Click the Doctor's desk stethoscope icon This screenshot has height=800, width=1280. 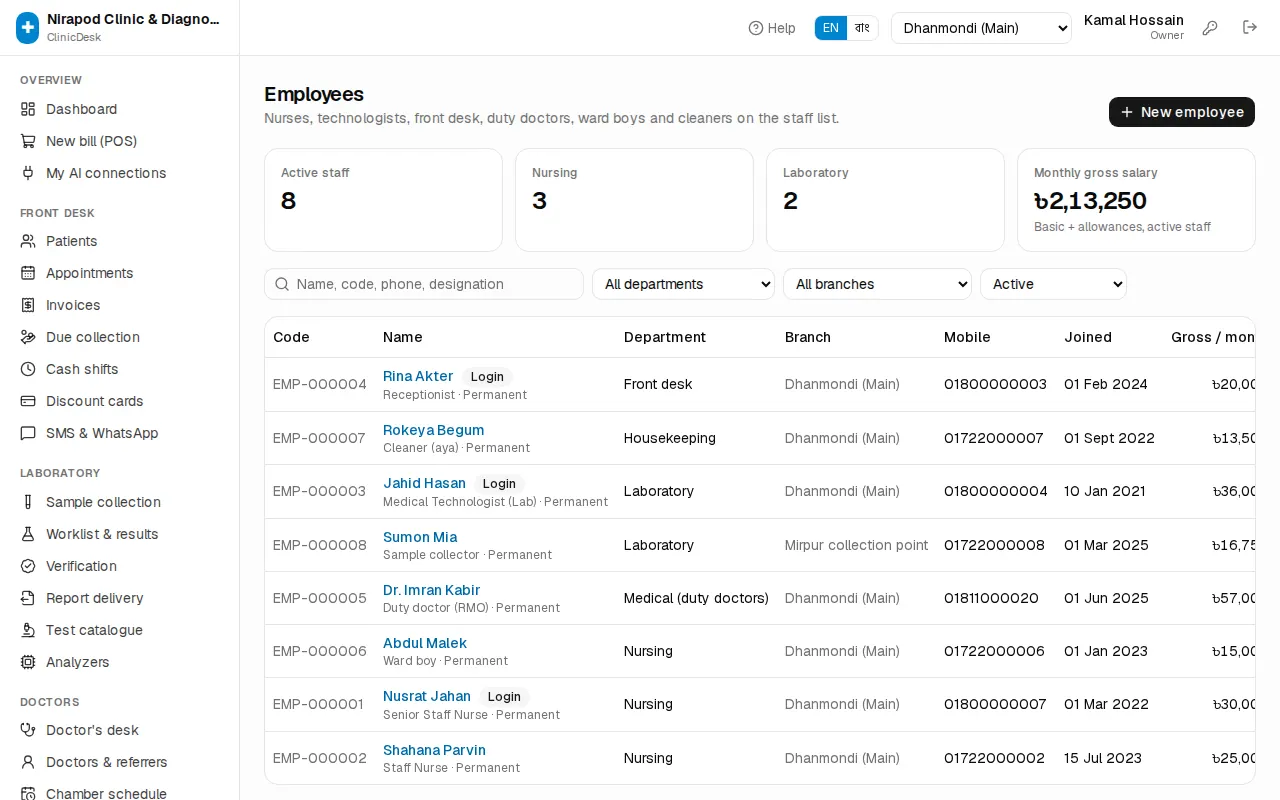28,730
